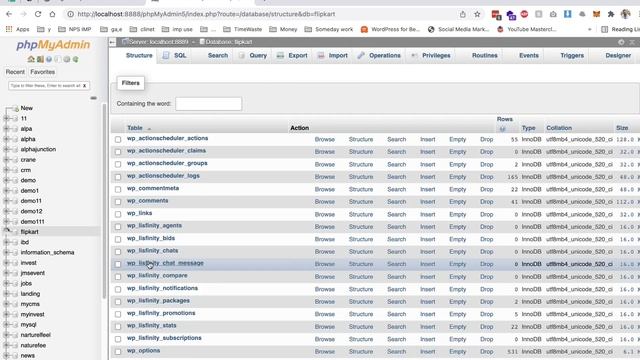Expand the alpa database node

click(6, 129)
